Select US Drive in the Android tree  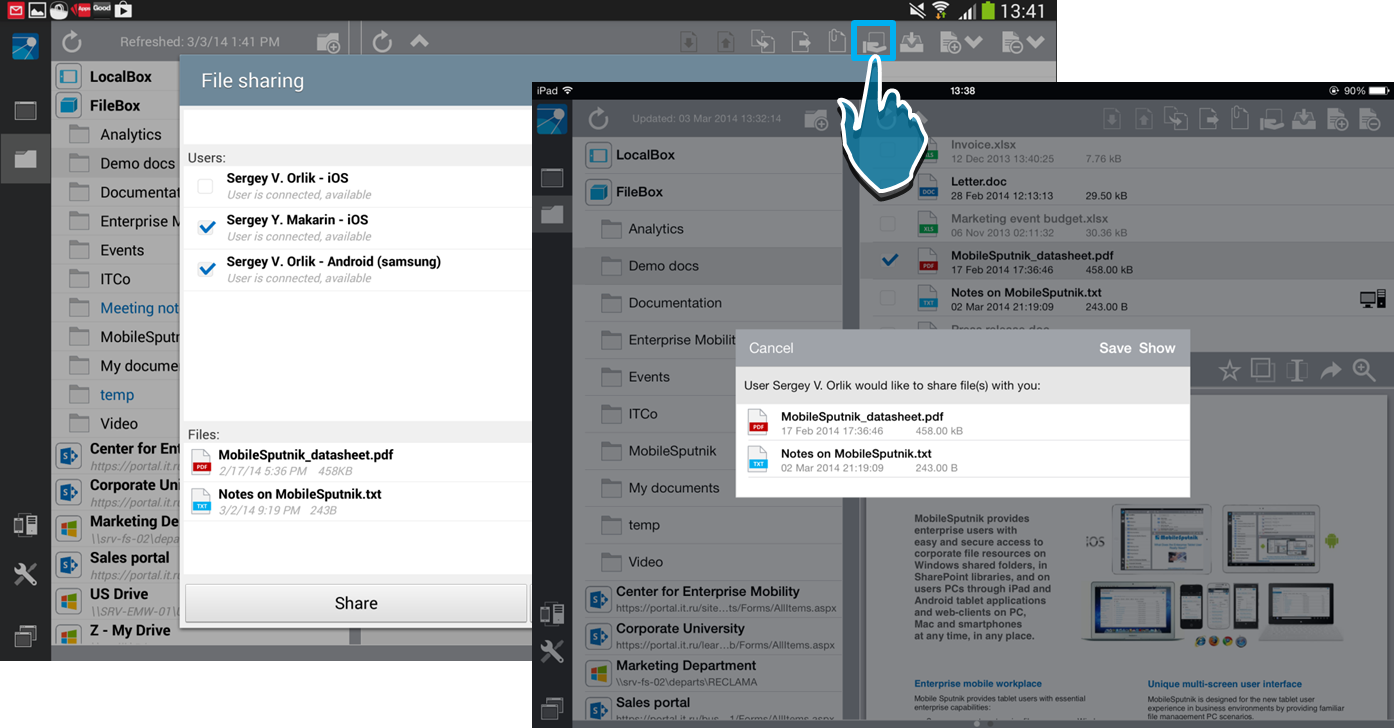pos(116,600)
